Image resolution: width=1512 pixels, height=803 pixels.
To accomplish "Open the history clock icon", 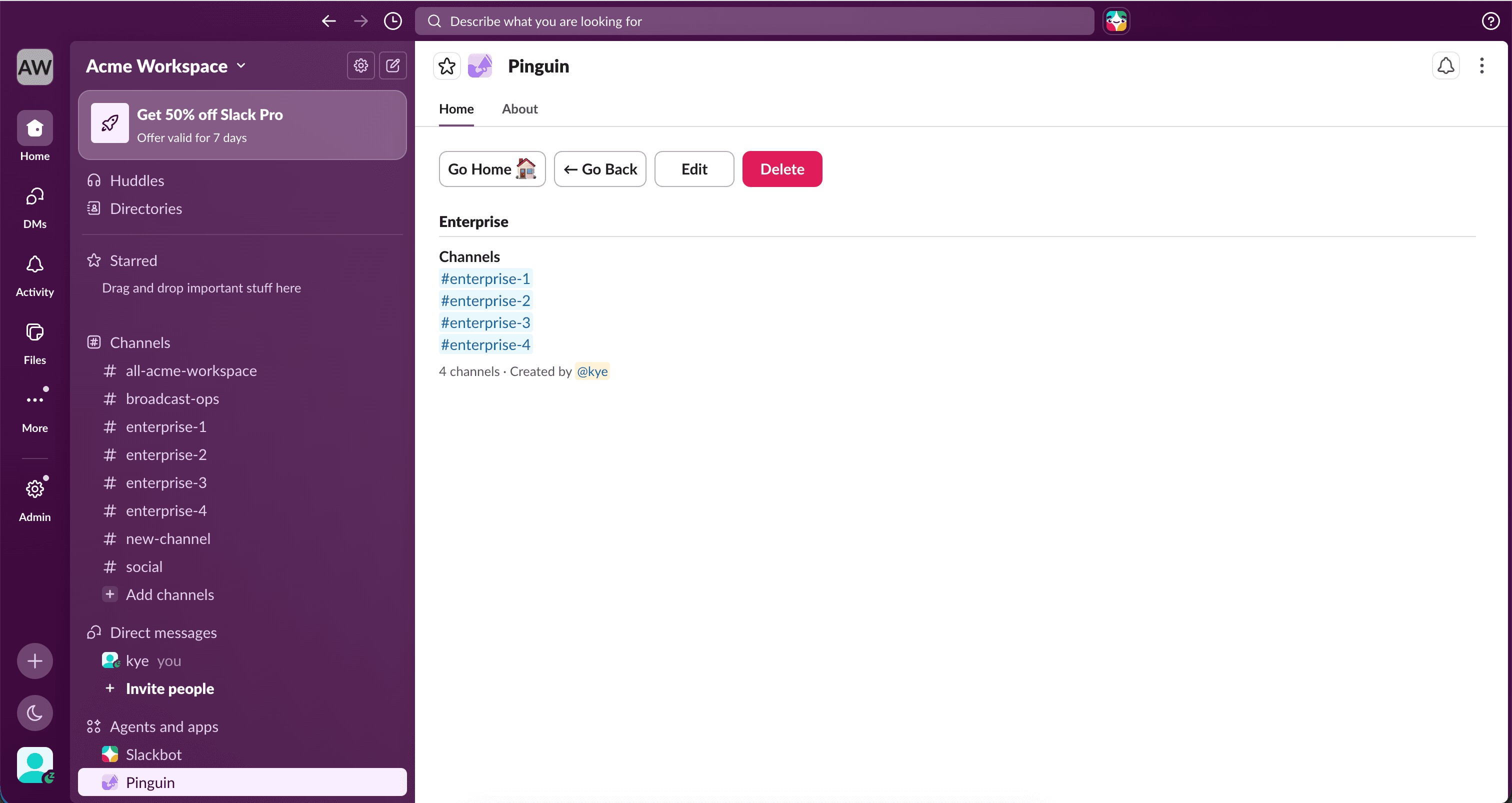I will pyautogui.click(x=392, y=21).
